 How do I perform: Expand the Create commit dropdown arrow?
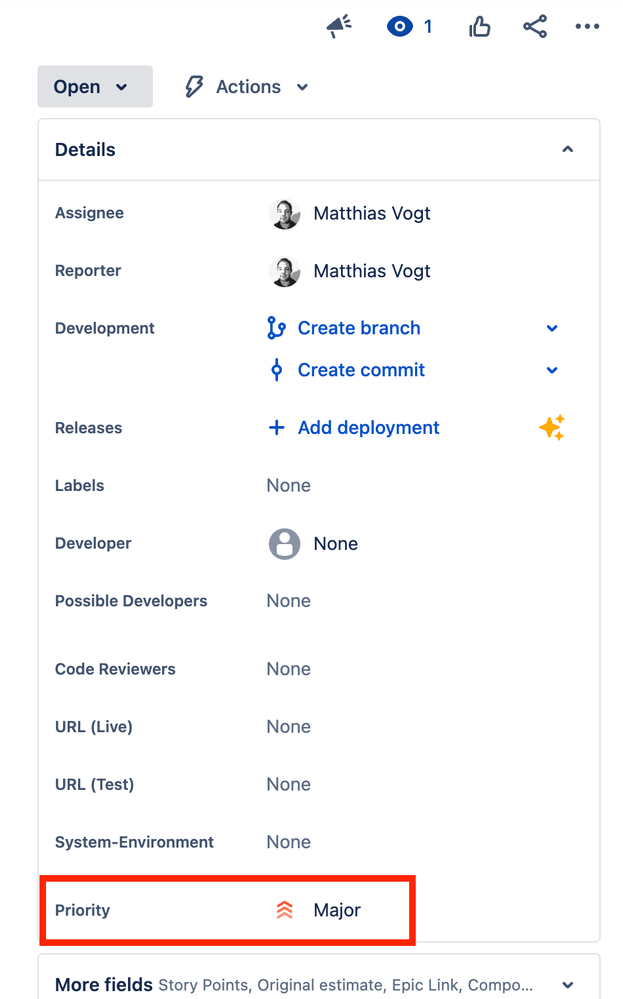pyautogui.click(x=552, y=370)
